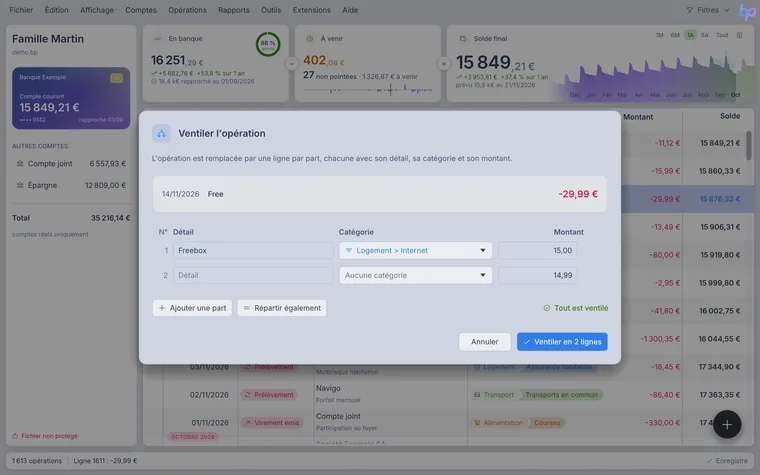This screenshot has width=760, height=475.
Task: Confirm with Ventiler en 2 lignes button
Action: pos(562,342)
